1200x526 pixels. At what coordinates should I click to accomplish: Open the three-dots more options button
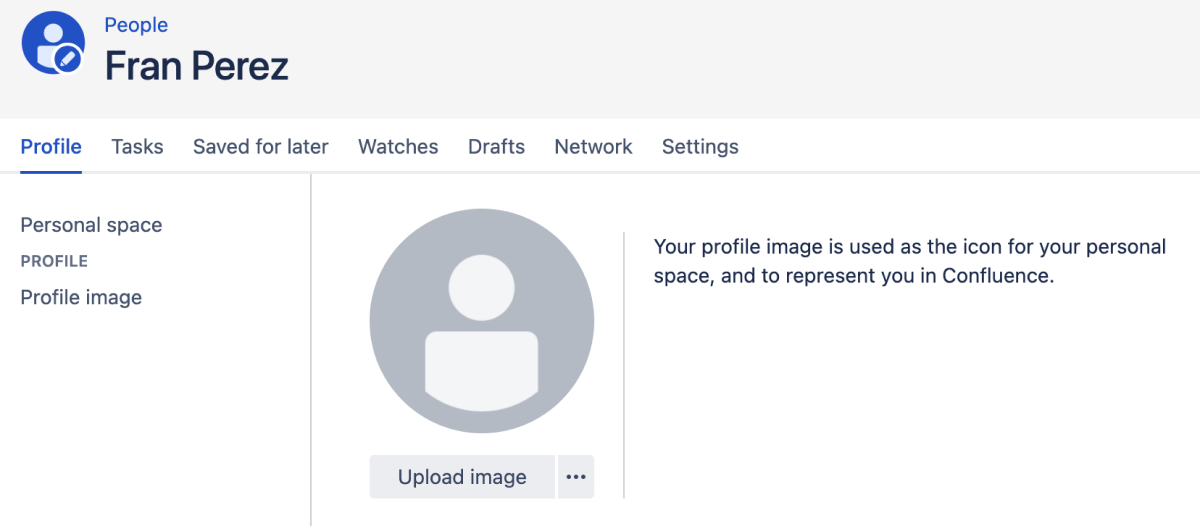[575, 477]
